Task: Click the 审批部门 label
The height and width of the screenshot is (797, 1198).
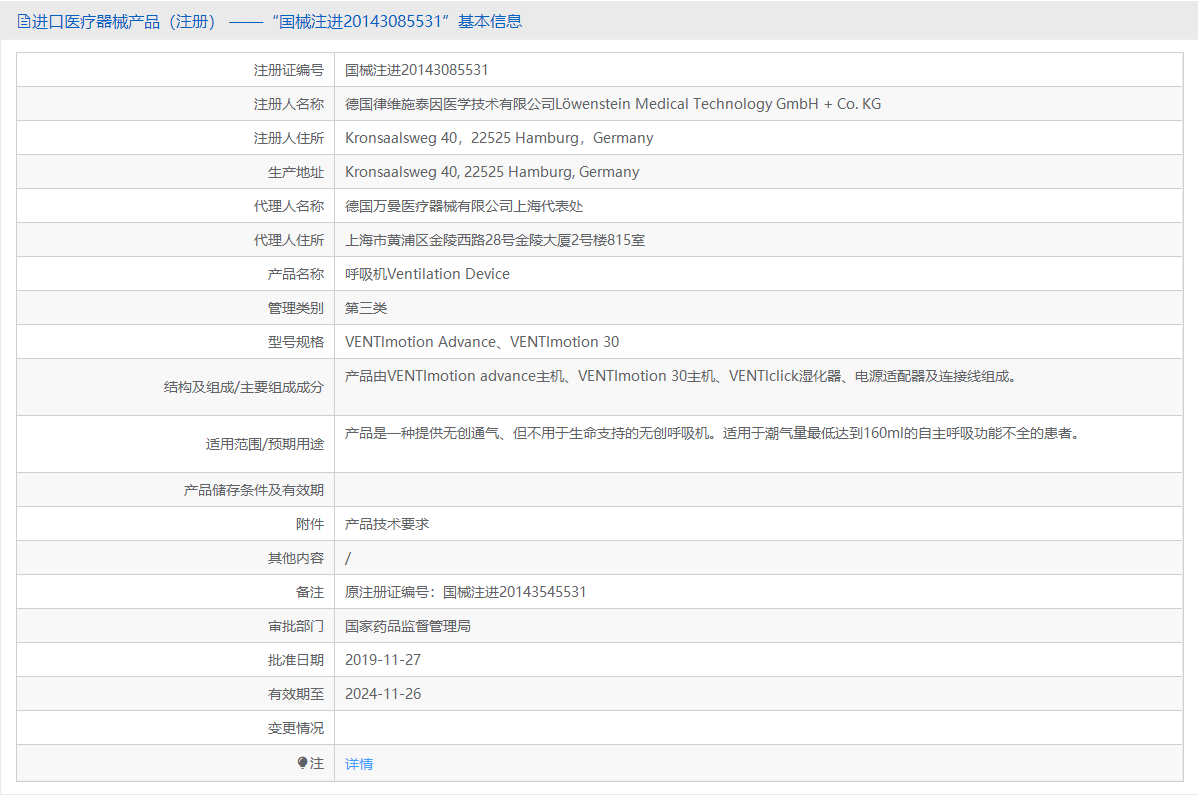Action: pos(296,626)
